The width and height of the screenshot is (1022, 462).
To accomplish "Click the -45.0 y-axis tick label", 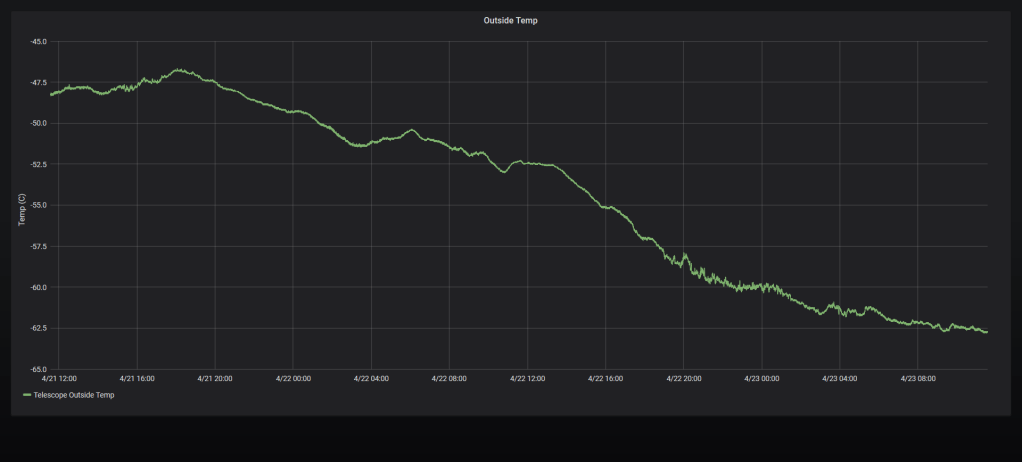I will click(38, 42).
